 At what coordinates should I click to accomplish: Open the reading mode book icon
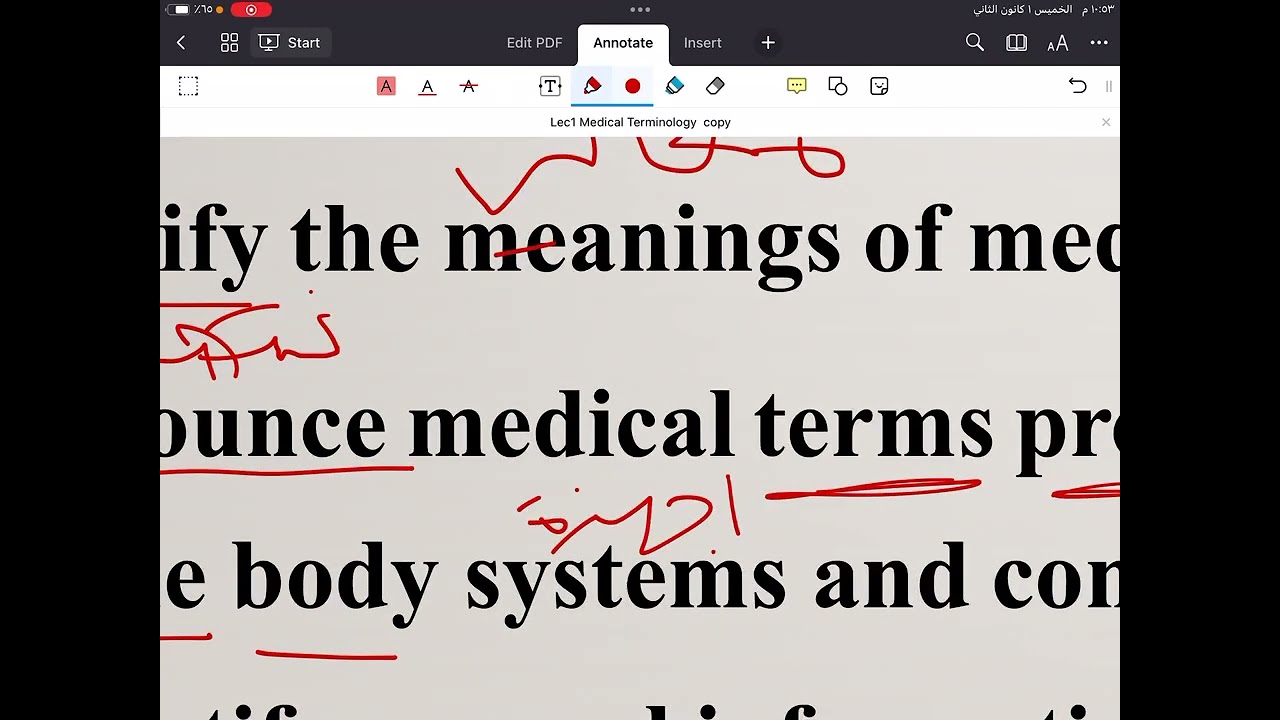(1016, 43)
